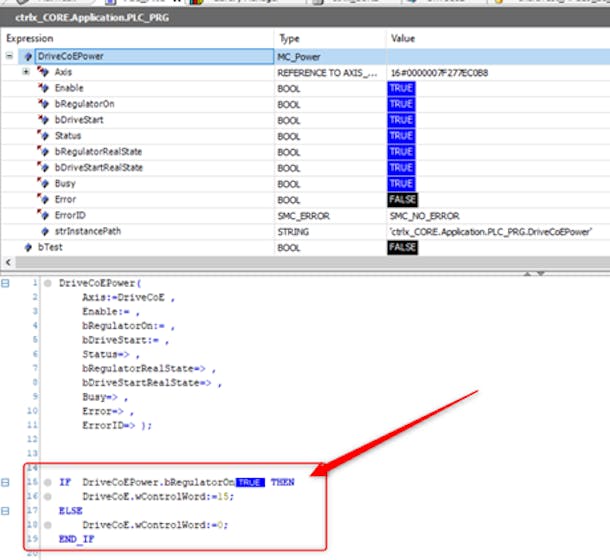Toggle breakpoint marker on line 18
610x560 pixels.
48,525
